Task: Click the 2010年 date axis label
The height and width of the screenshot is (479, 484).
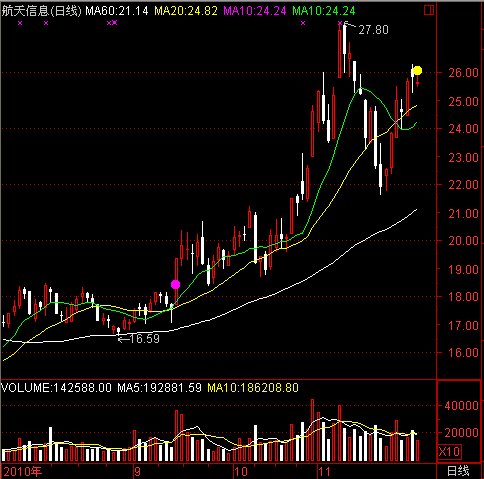Action: point(23,472)
